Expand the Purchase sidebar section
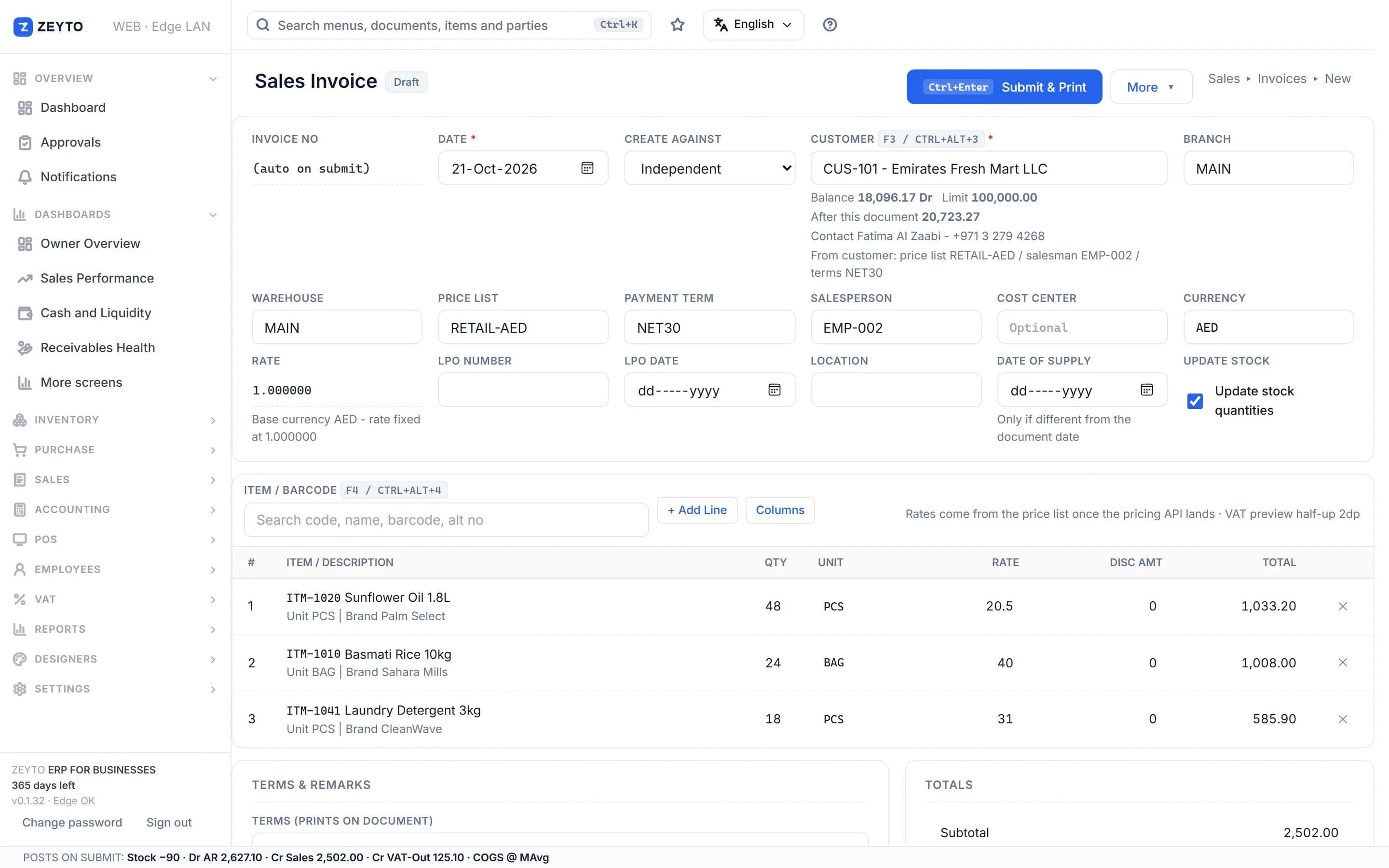Image resolution: width=1389 pixels, height=868 pixels. point(115,449)
